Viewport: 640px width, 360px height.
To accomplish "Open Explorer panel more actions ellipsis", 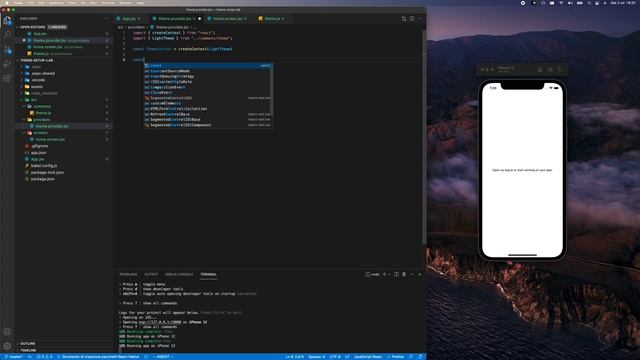I will pyautogui.click(x=107, y=18).
